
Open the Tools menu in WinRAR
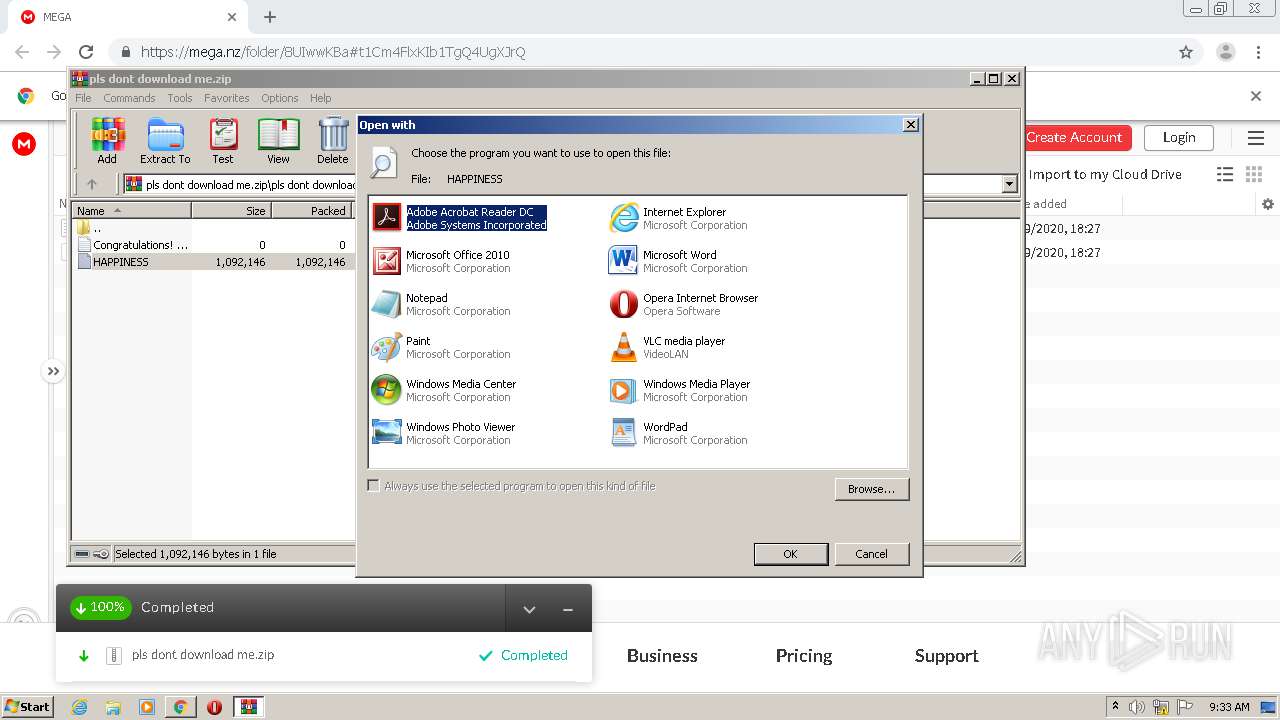point(180,98)
